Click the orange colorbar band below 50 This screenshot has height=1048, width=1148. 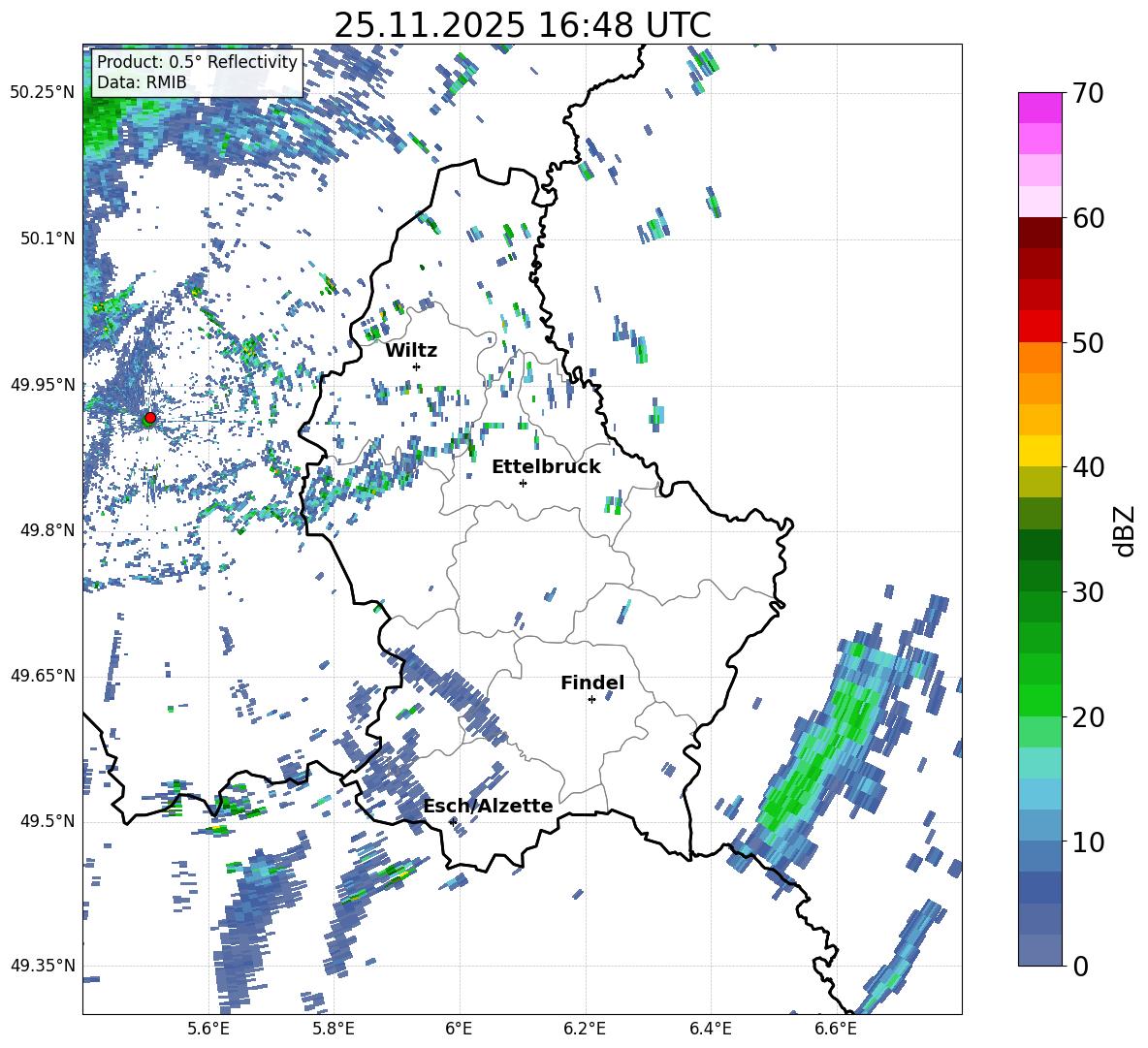pos(1039,358)
